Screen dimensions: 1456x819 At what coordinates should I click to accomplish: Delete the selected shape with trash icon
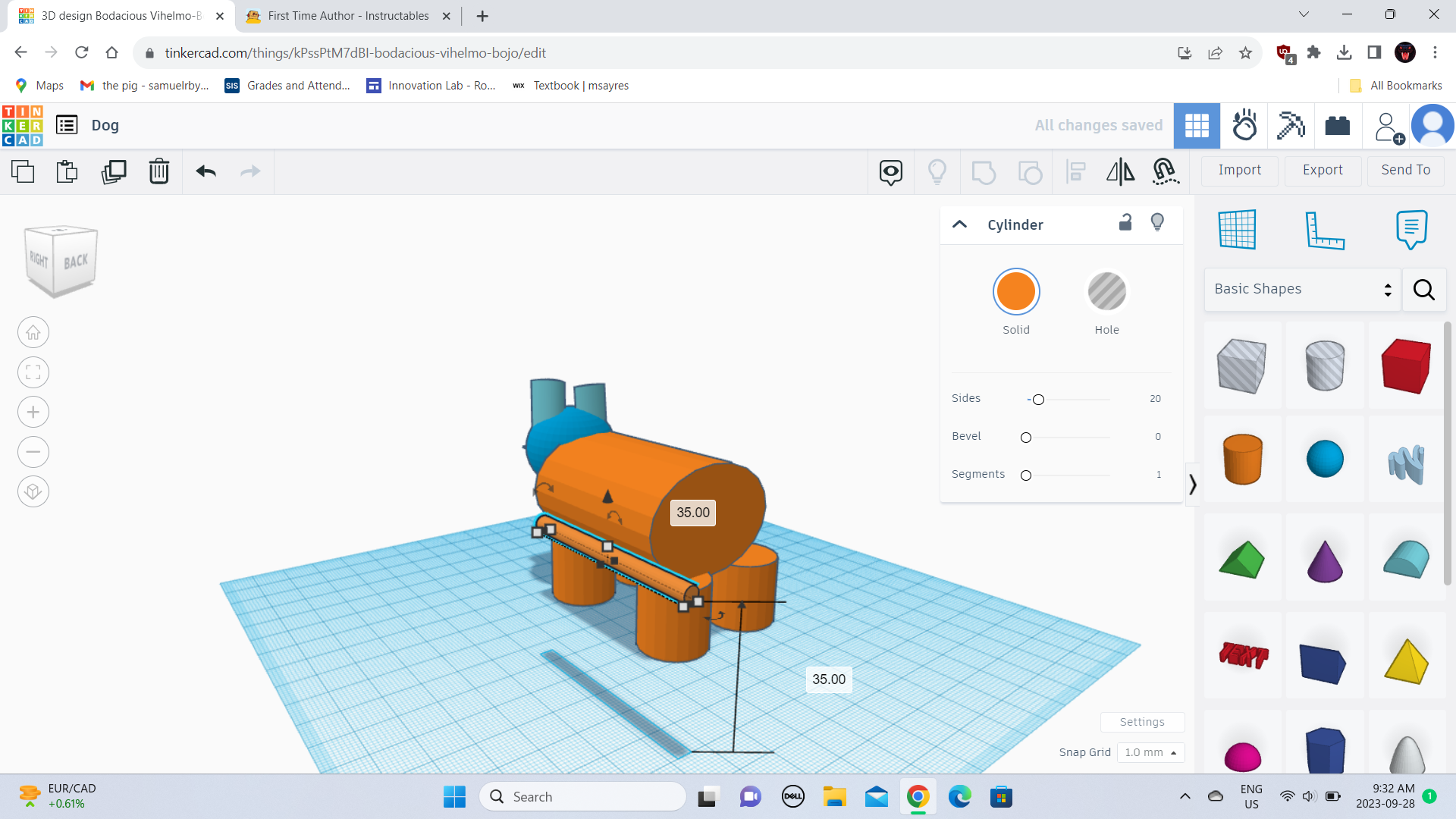point(159,171)
